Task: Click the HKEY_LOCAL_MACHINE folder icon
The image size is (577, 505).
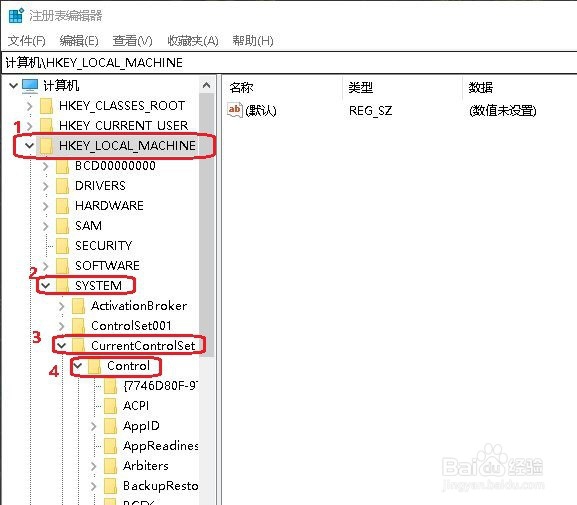Action: [46, 146]
